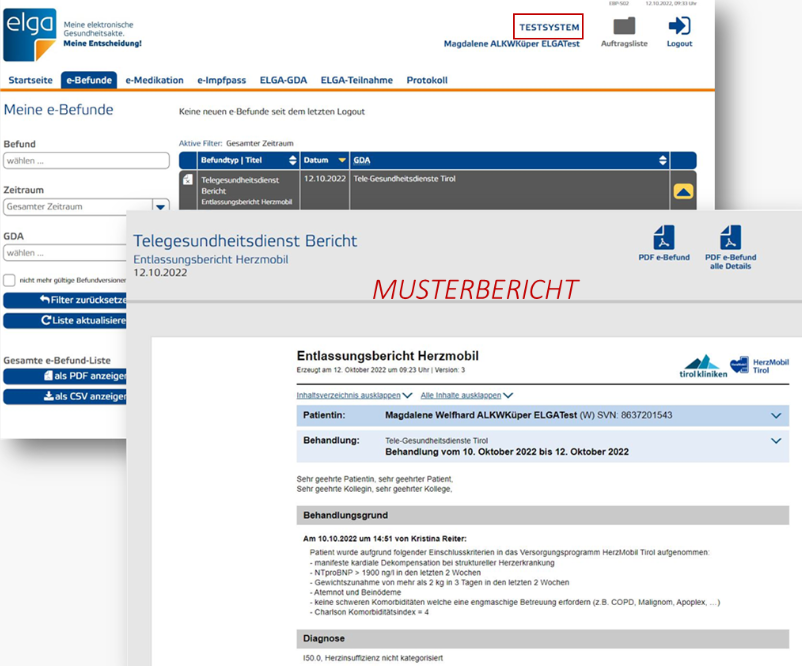Image resolution: width=802 pixels, height=666 pixels.
Task: Click the HerzMobil Tirol logo
Action: pos(760,366)
